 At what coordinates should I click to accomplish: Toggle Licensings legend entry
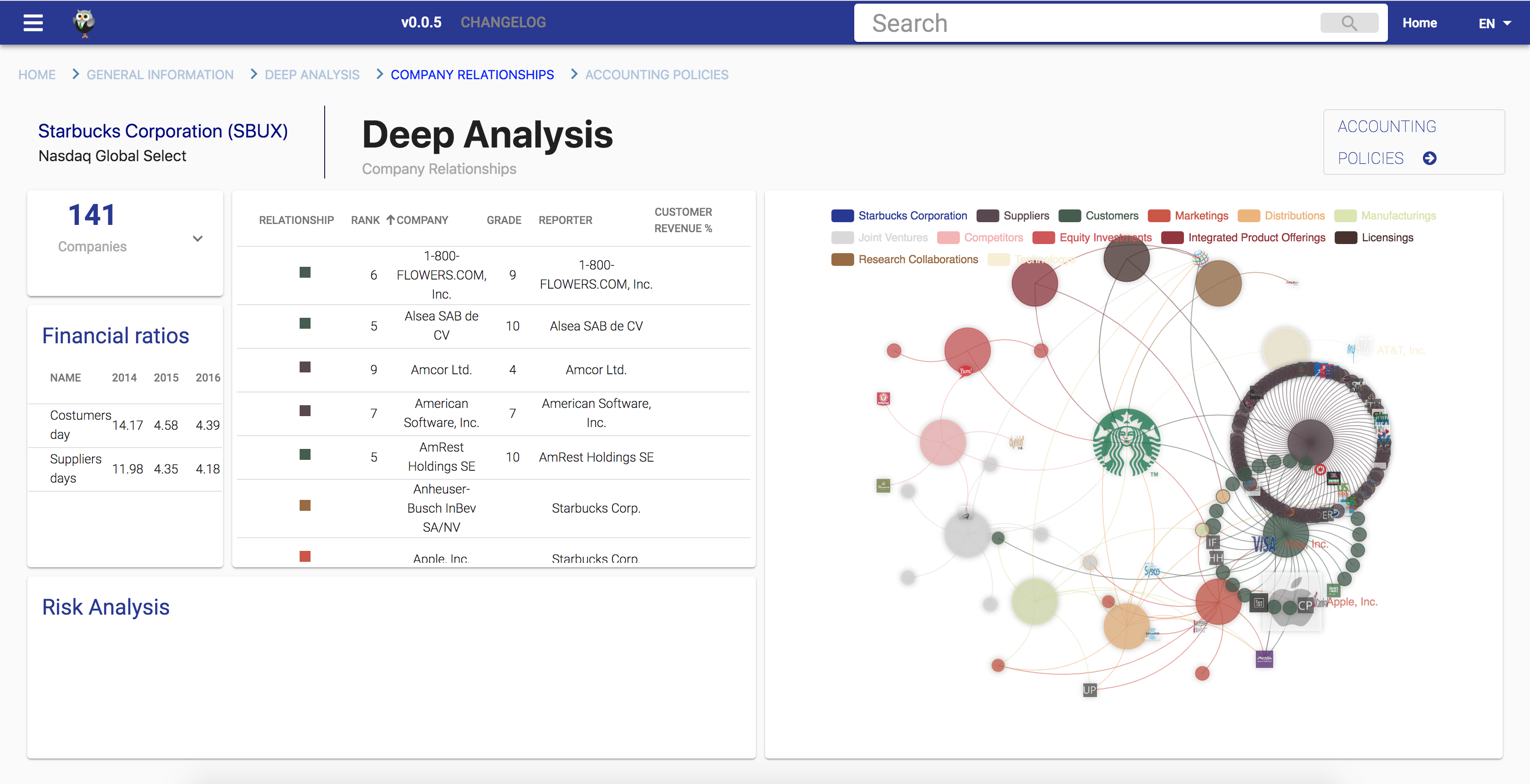pos(1374,238)
